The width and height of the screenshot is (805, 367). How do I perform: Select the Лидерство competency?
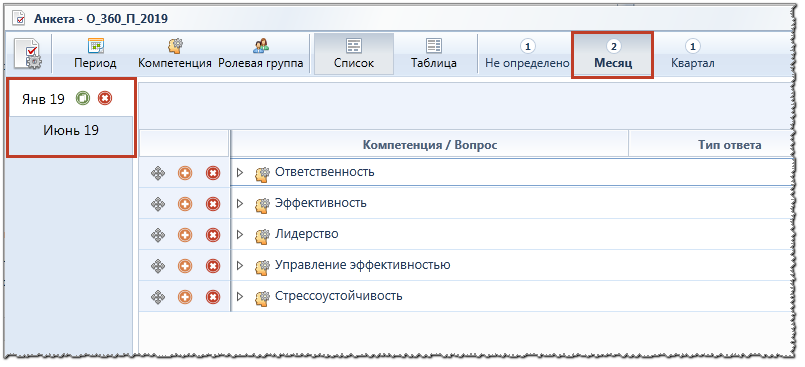point(306,234)
